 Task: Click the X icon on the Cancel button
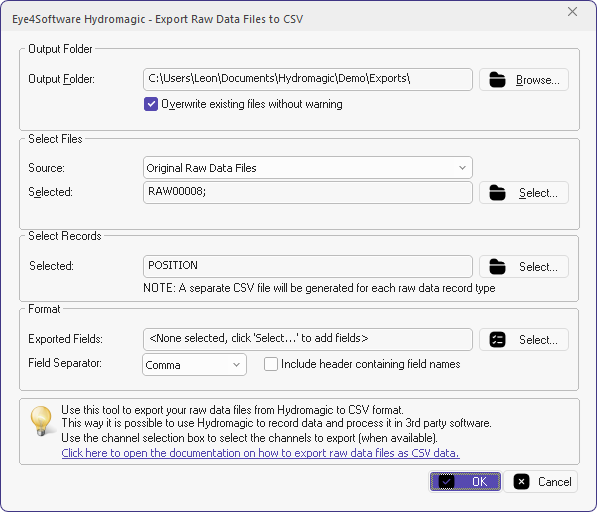(x=521, y=482)
